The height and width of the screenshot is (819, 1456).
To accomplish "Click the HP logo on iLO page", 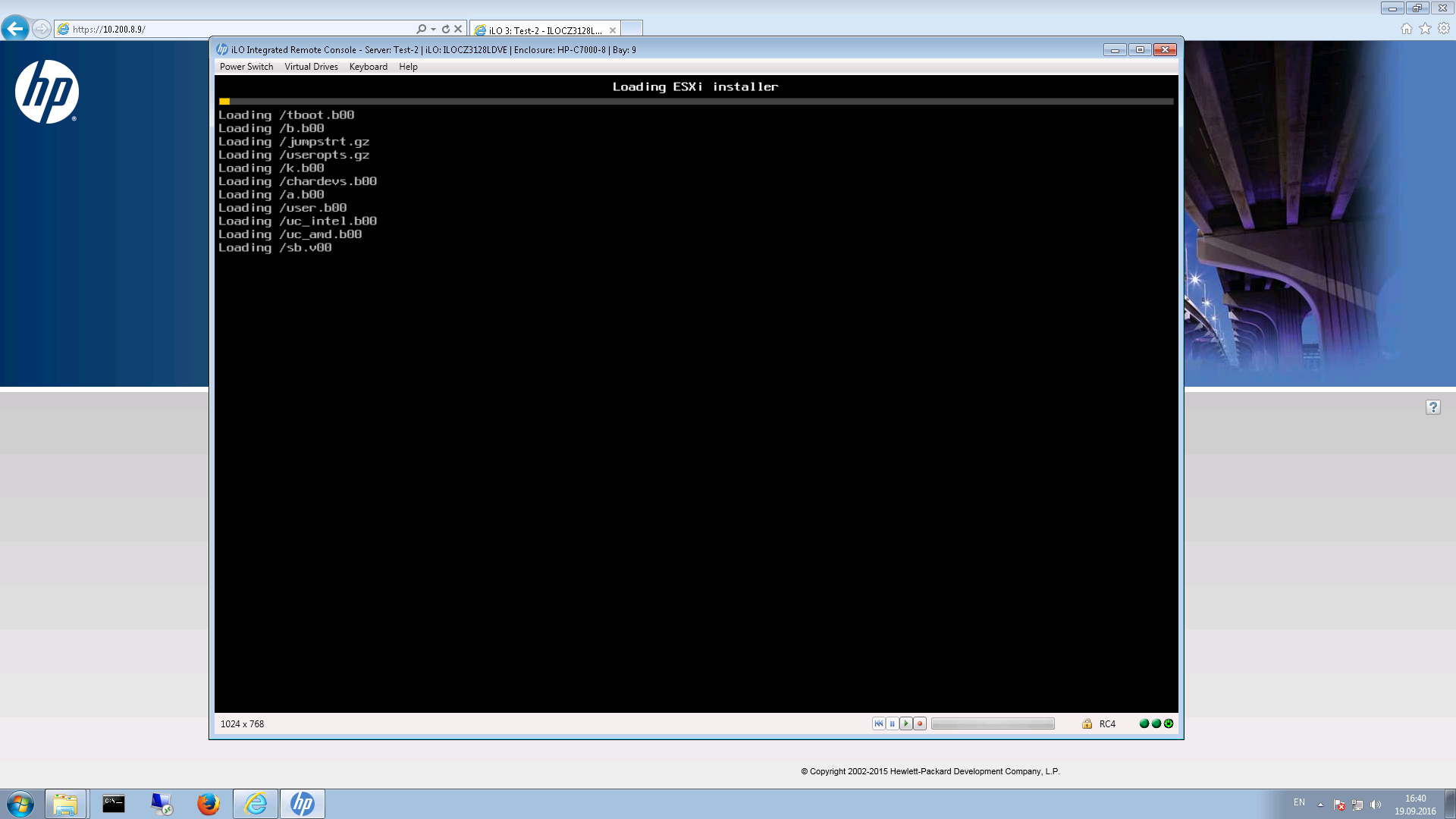I will coord(47,92).
